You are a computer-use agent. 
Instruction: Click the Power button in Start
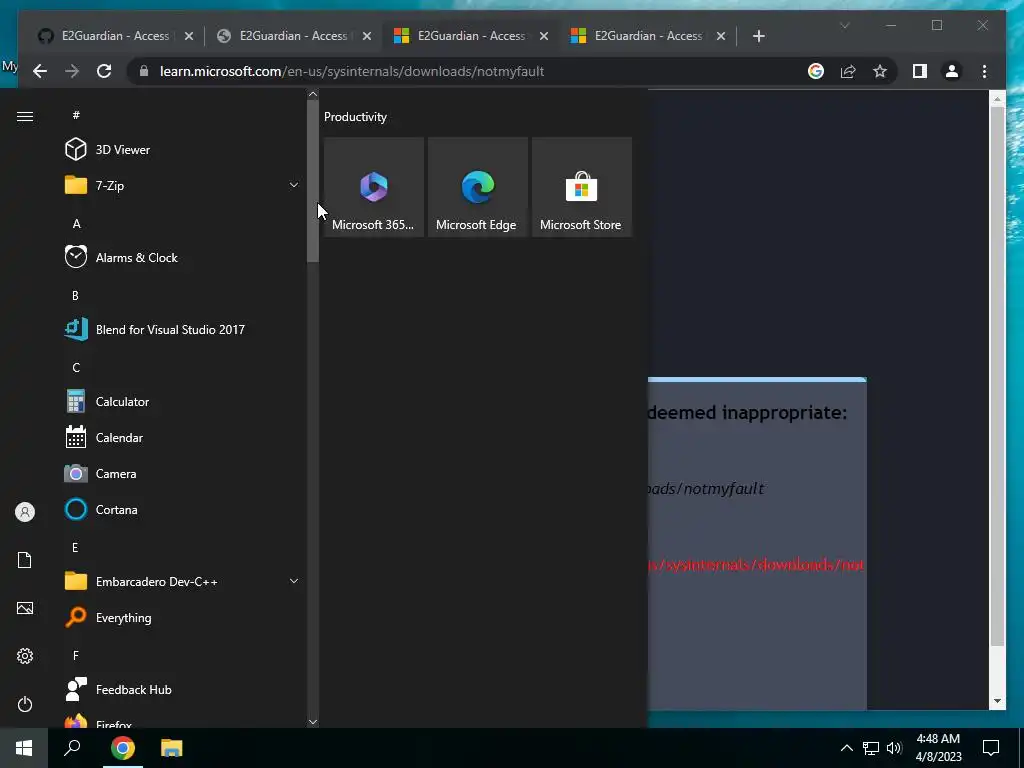pos(25,704)
